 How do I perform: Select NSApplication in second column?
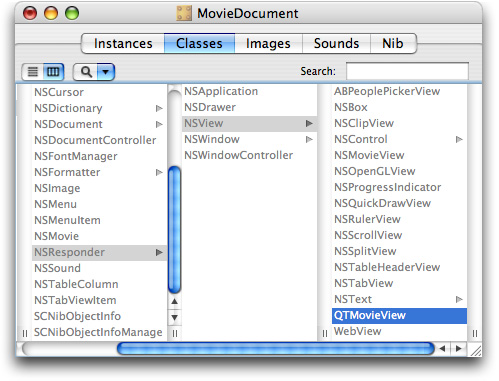[x=221, y=91]
